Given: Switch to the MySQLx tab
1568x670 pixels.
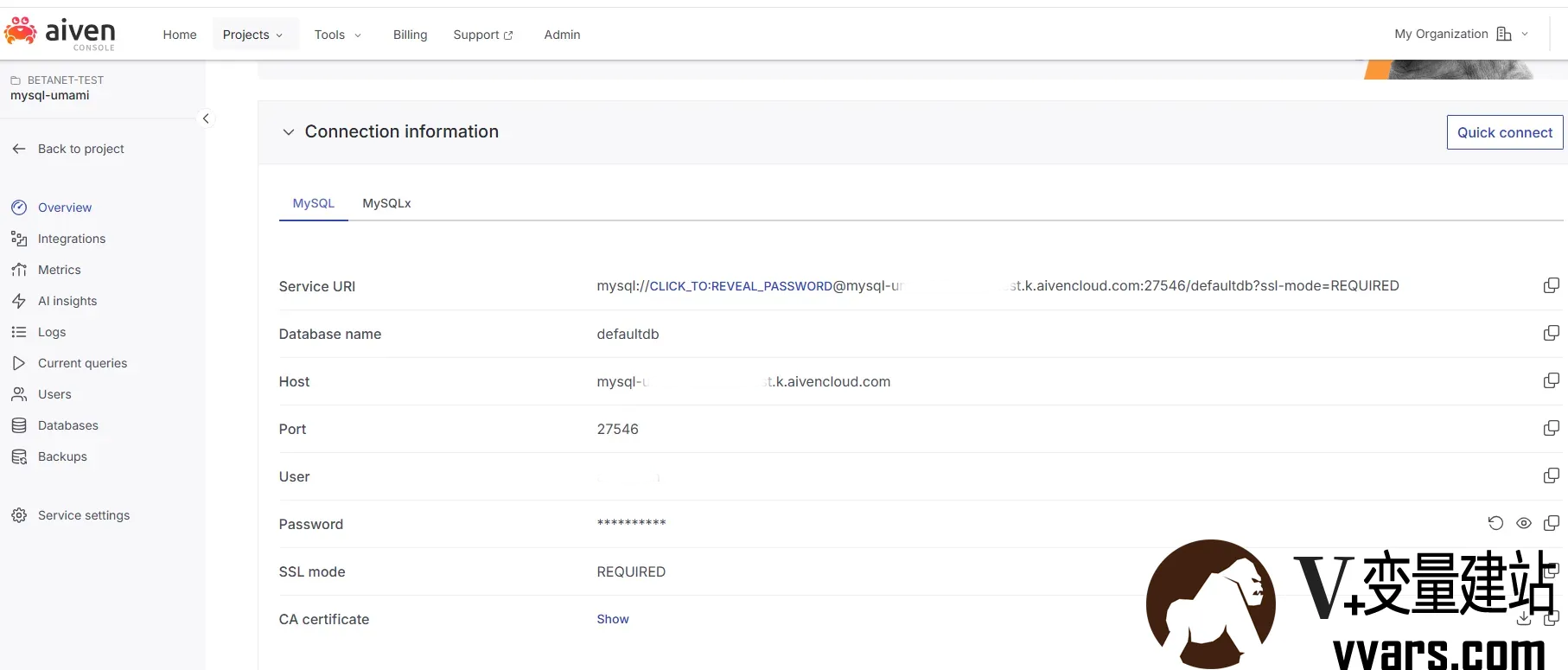Looking at the screenshot, I should click(386, 203).
